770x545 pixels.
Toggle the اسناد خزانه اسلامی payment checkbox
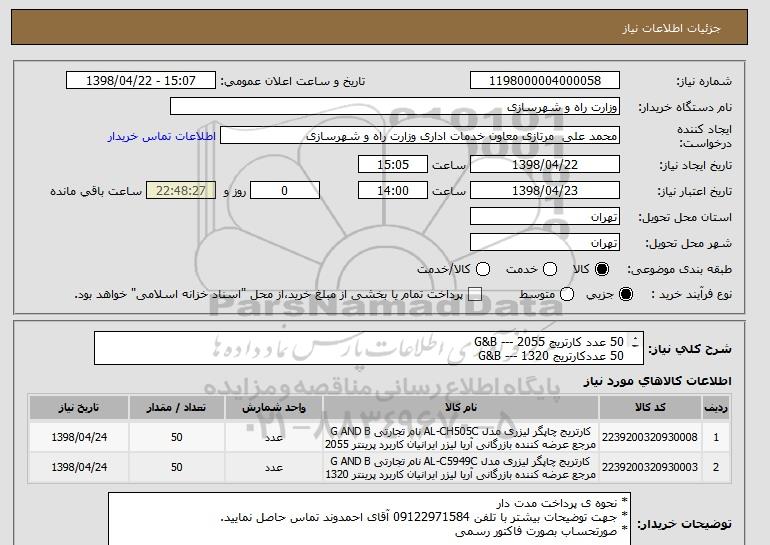click(x=475, y=294)
